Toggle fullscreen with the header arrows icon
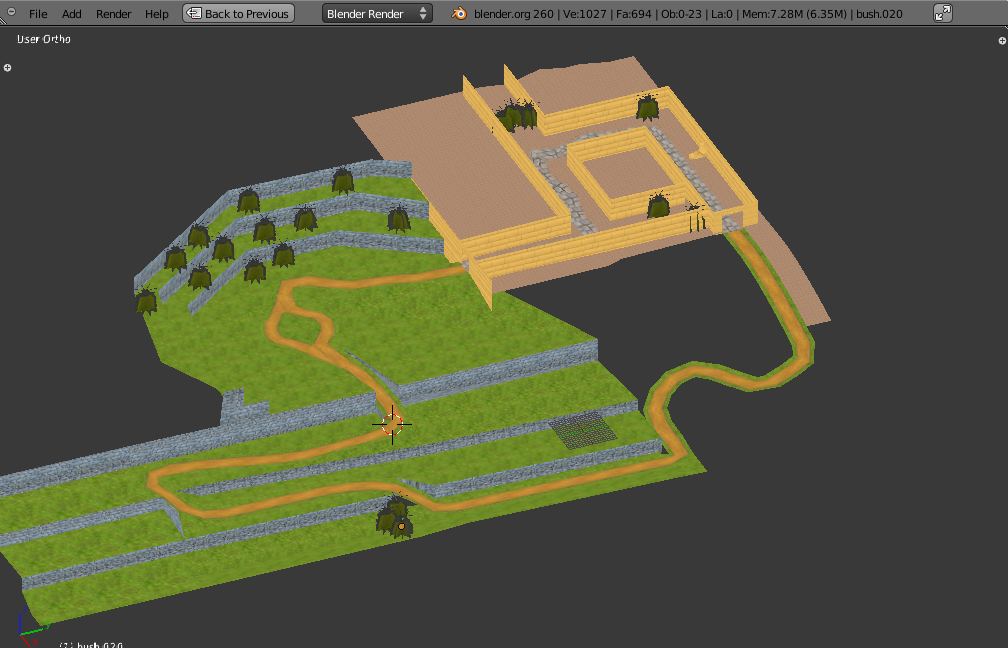The height and width of the screenshot is (648, 1008). (943, 13)
